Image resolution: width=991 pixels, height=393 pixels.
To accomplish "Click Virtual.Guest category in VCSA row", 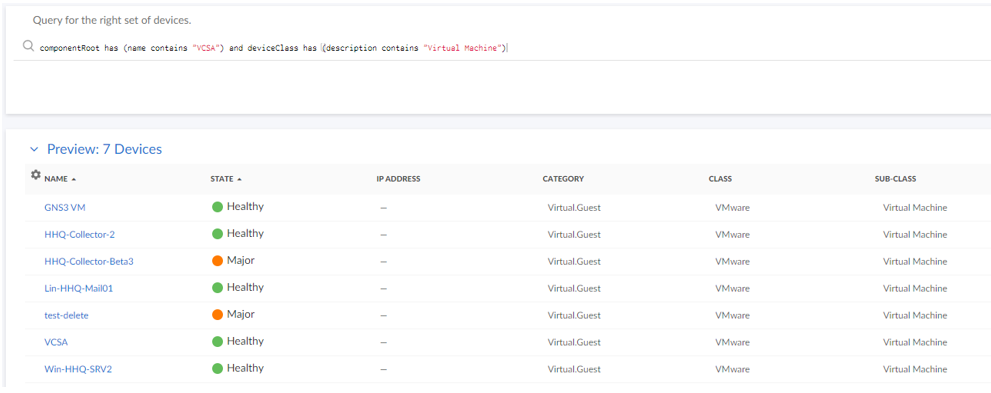I will click(574, 342).
